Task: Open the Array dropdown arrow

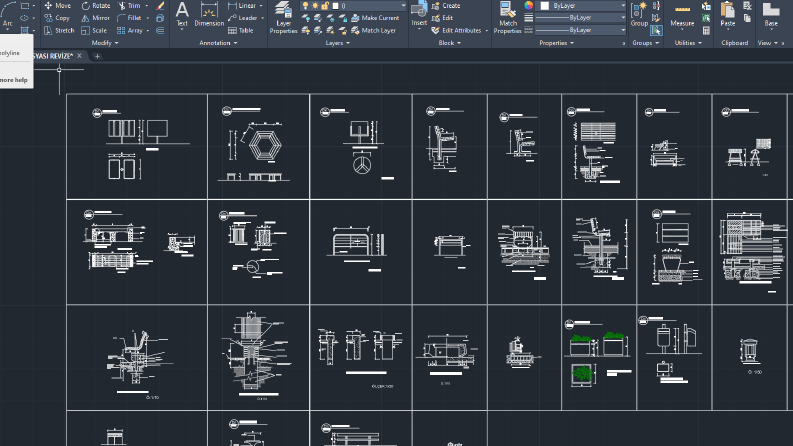Action: coord(147,30)
